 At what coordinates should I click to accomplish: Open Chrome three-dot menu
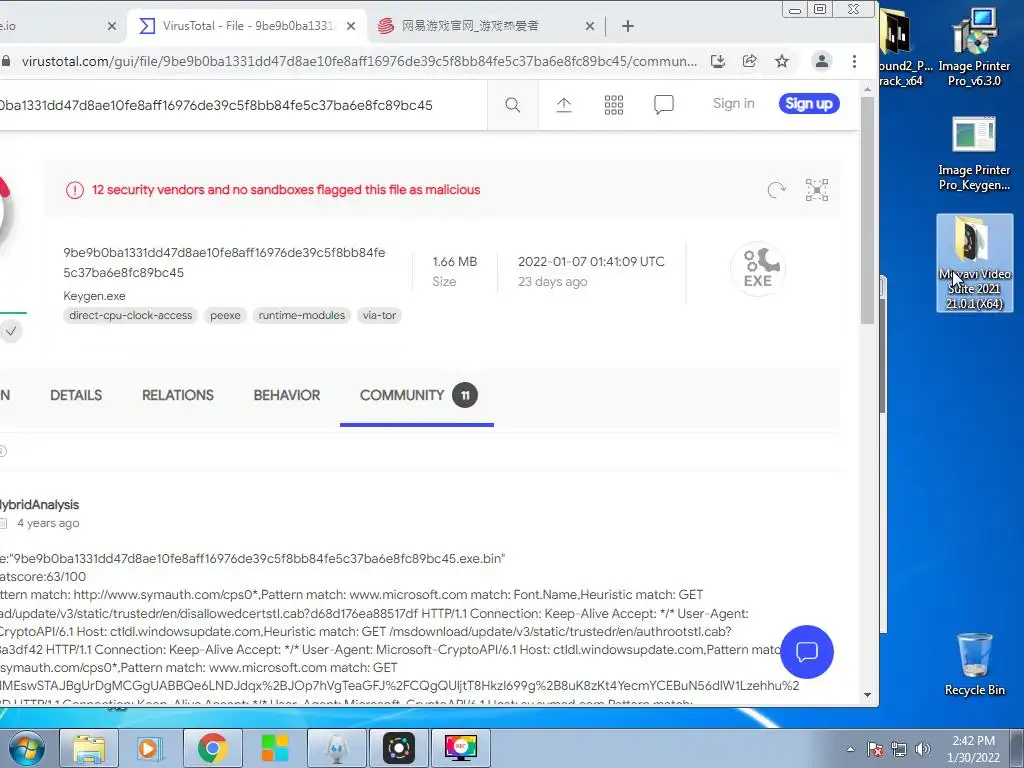(854, 61)
